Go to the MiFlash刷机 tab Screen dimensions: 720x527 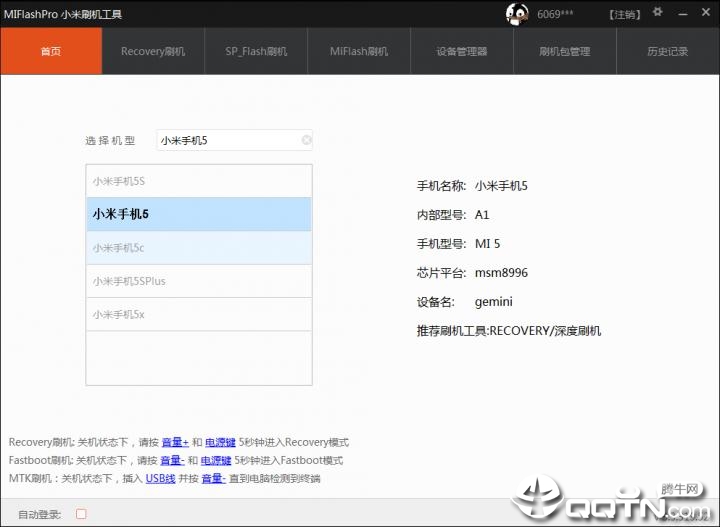tap(359, 51)
